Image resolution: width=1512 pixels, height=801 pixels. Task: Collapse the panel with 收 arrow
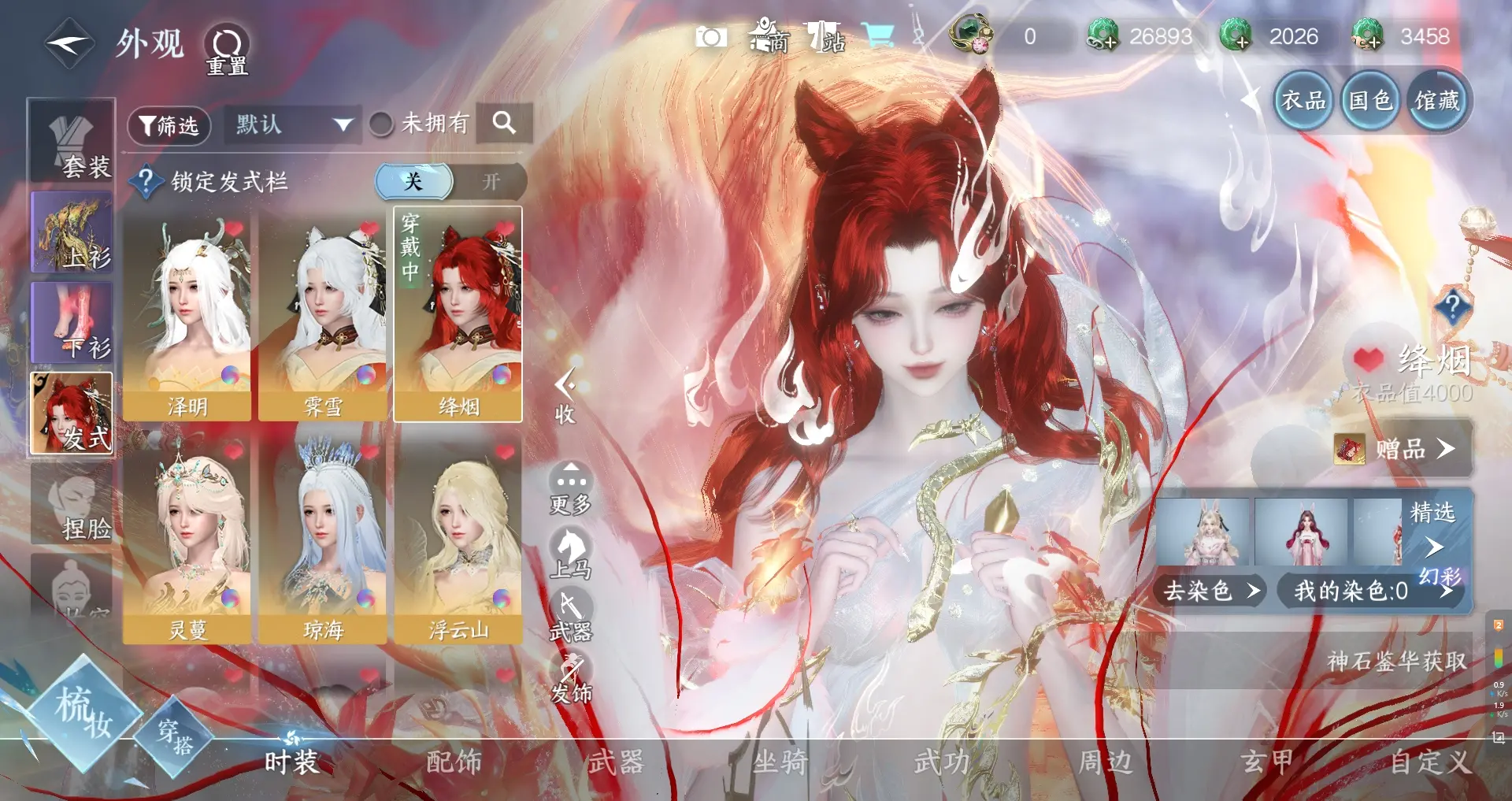pyautogui.click(x=565, y=396)
